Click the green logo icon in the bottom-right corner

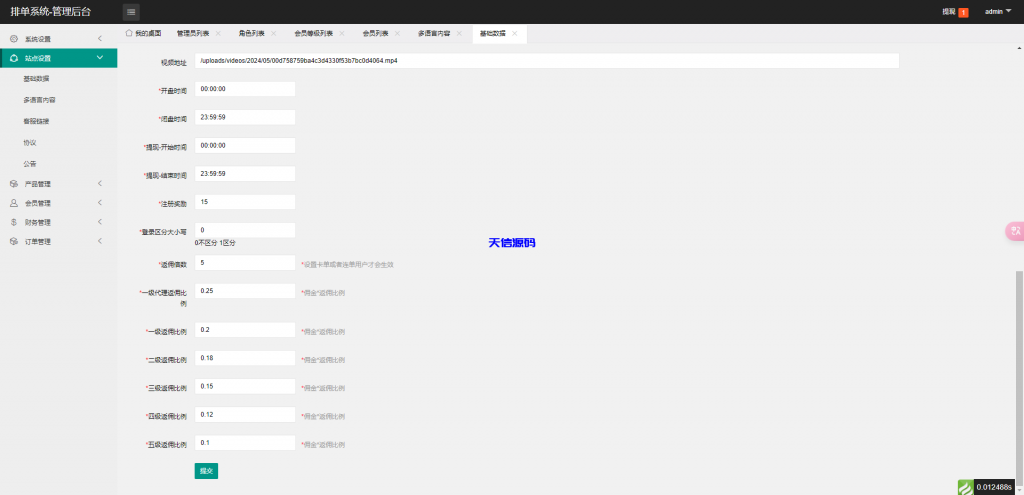(965, 487)
